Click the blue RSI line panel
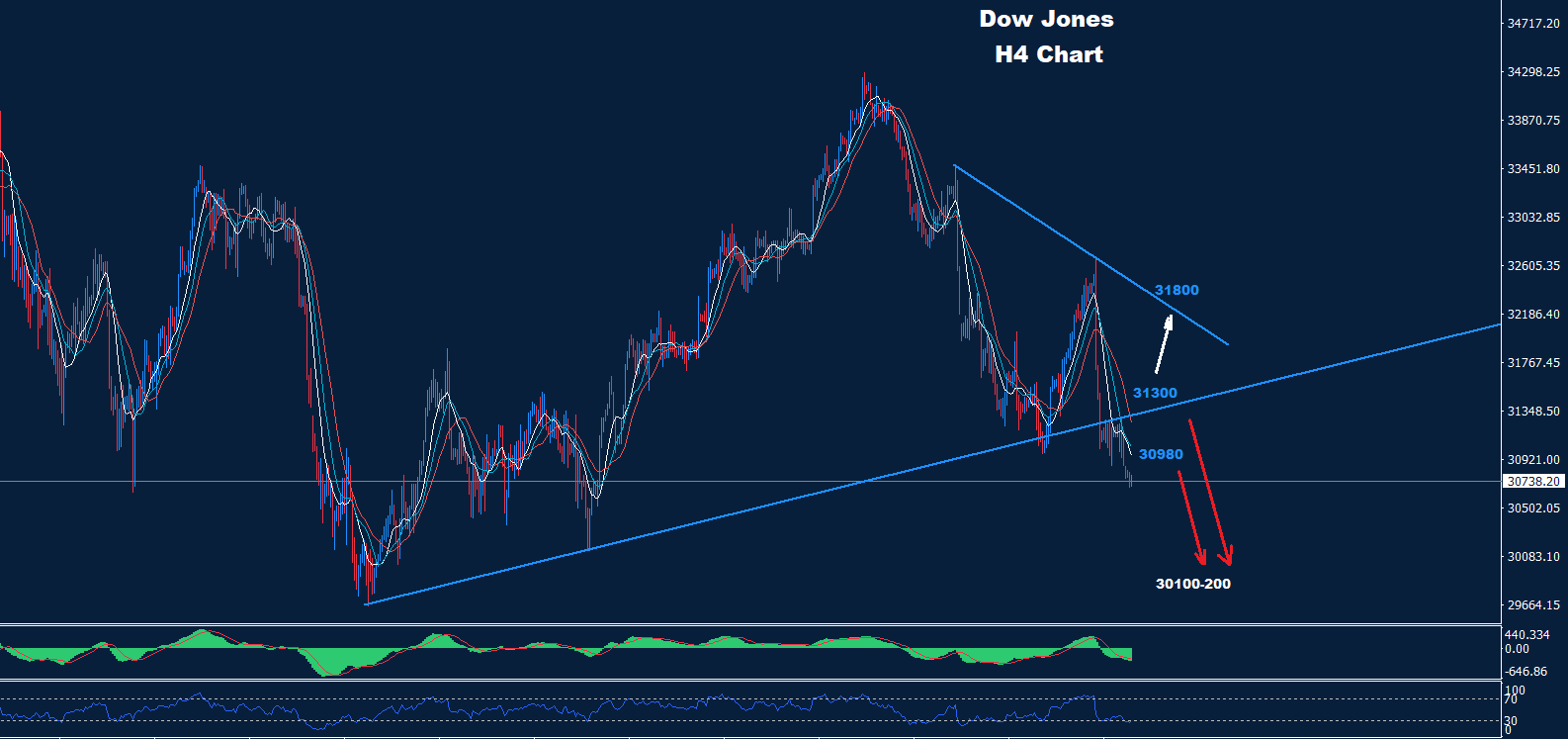 tap(593, 708)
